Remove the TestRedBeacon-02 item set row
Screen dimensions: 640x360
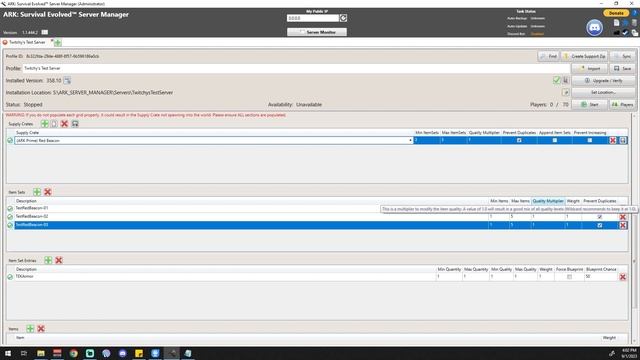point(623,217)
